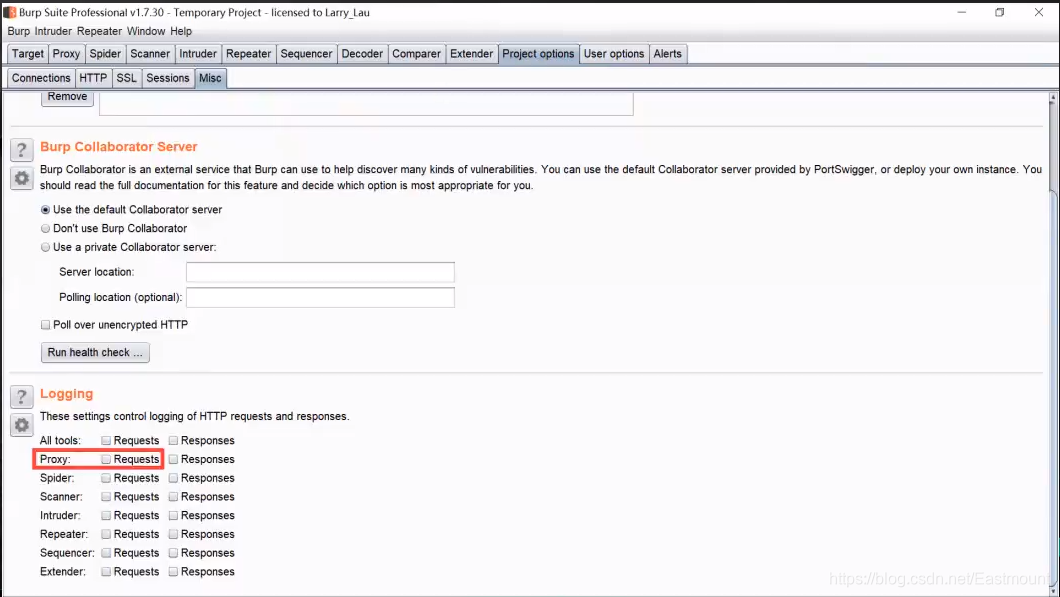Switch to the User options tab
Image resolution: width=1060 pixels, height=597 pixels.
click(x=614, y=54)
